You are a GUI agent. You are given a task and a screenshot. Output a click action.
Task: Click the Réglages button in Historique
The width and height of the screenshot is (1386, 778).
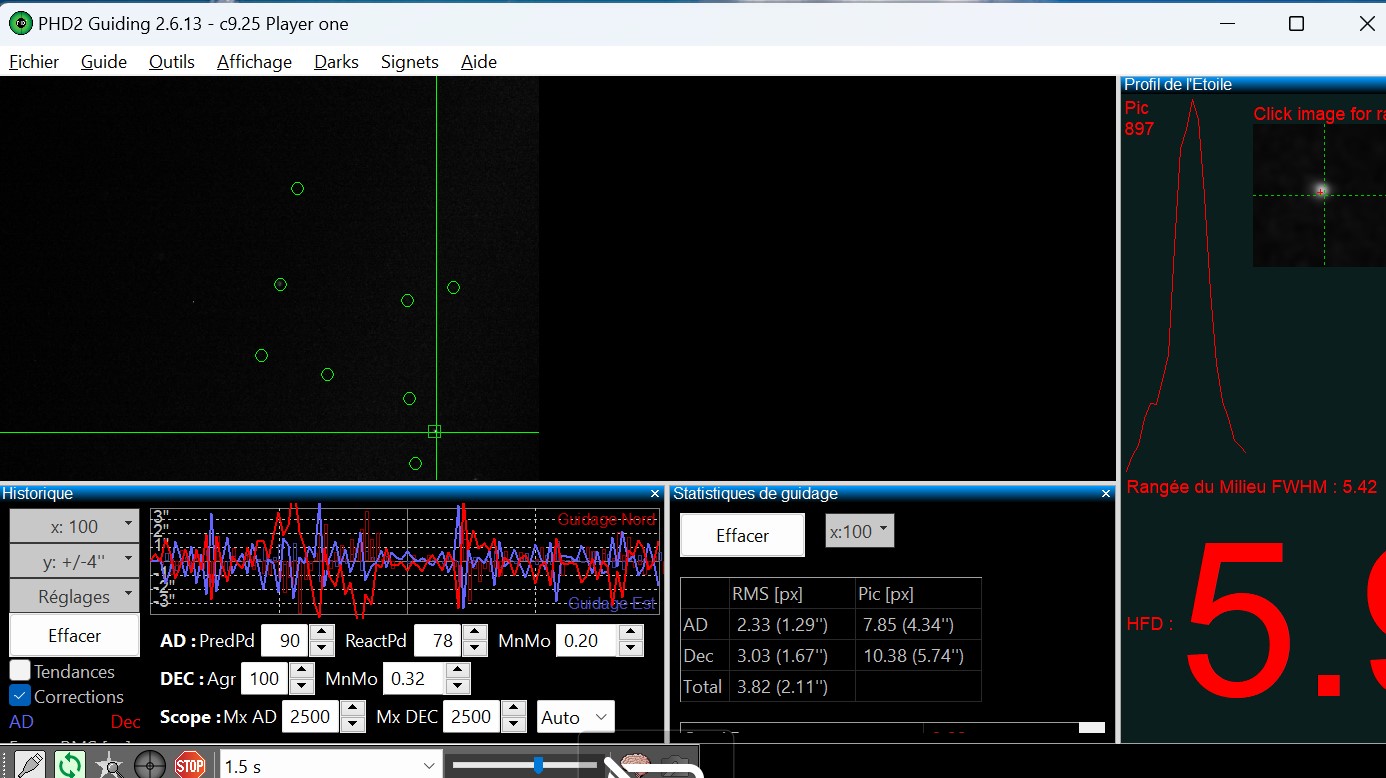pos(74,596)
